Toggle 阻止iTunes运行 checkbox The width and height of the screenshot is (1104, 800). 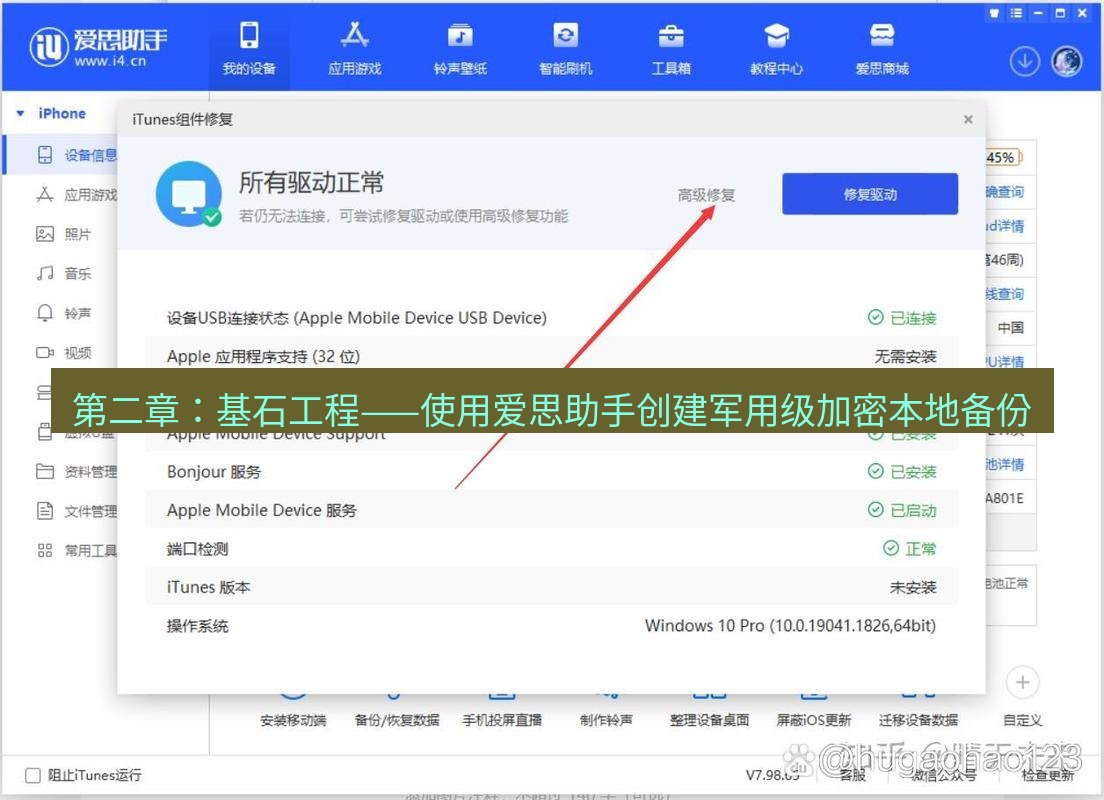32,775
